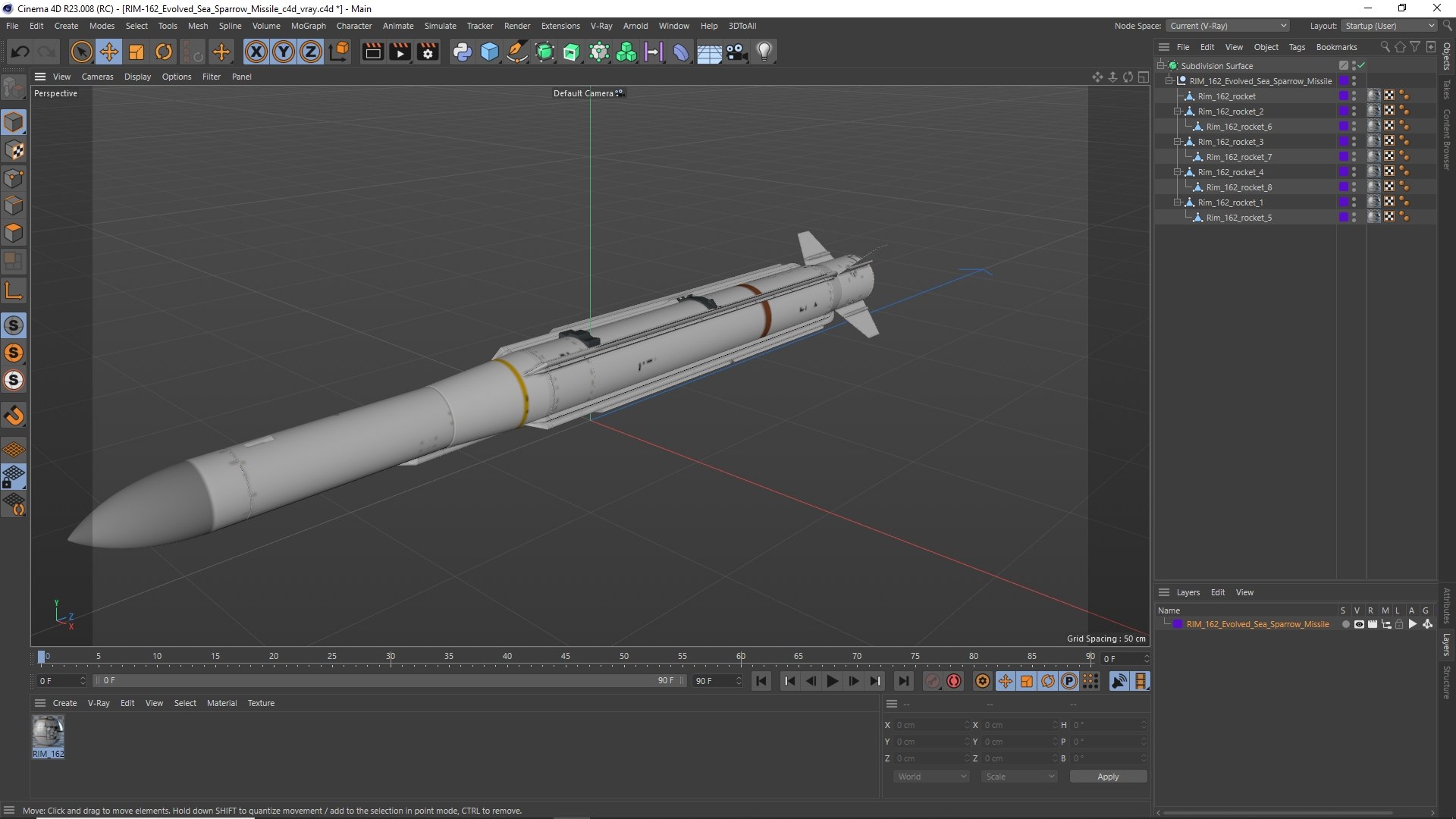
Task: Click the Enable Axis L-shaped icon
Action: click(x=14, y=290)
